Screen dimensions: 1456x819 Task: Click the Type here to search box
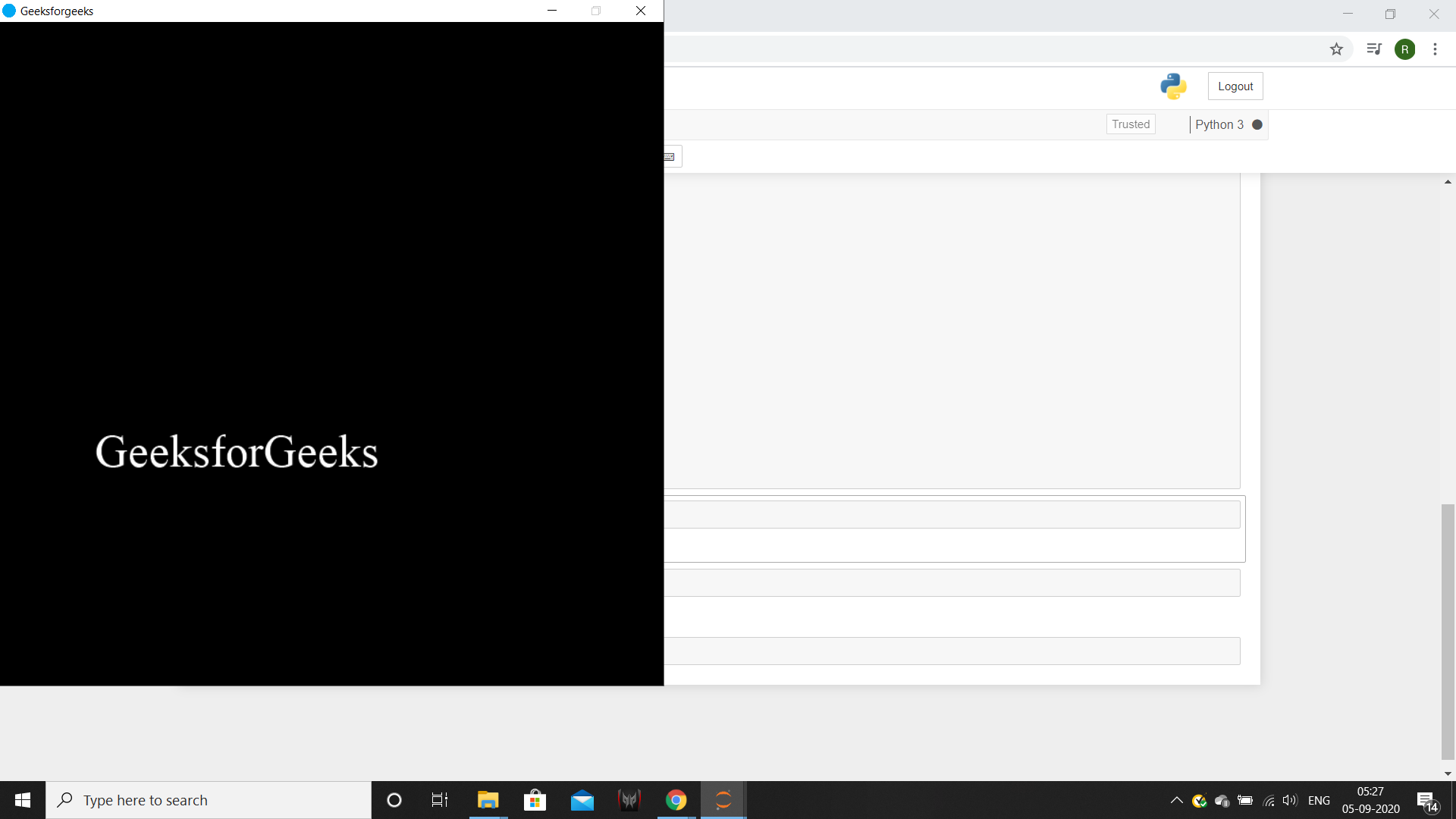coord(209,800)
